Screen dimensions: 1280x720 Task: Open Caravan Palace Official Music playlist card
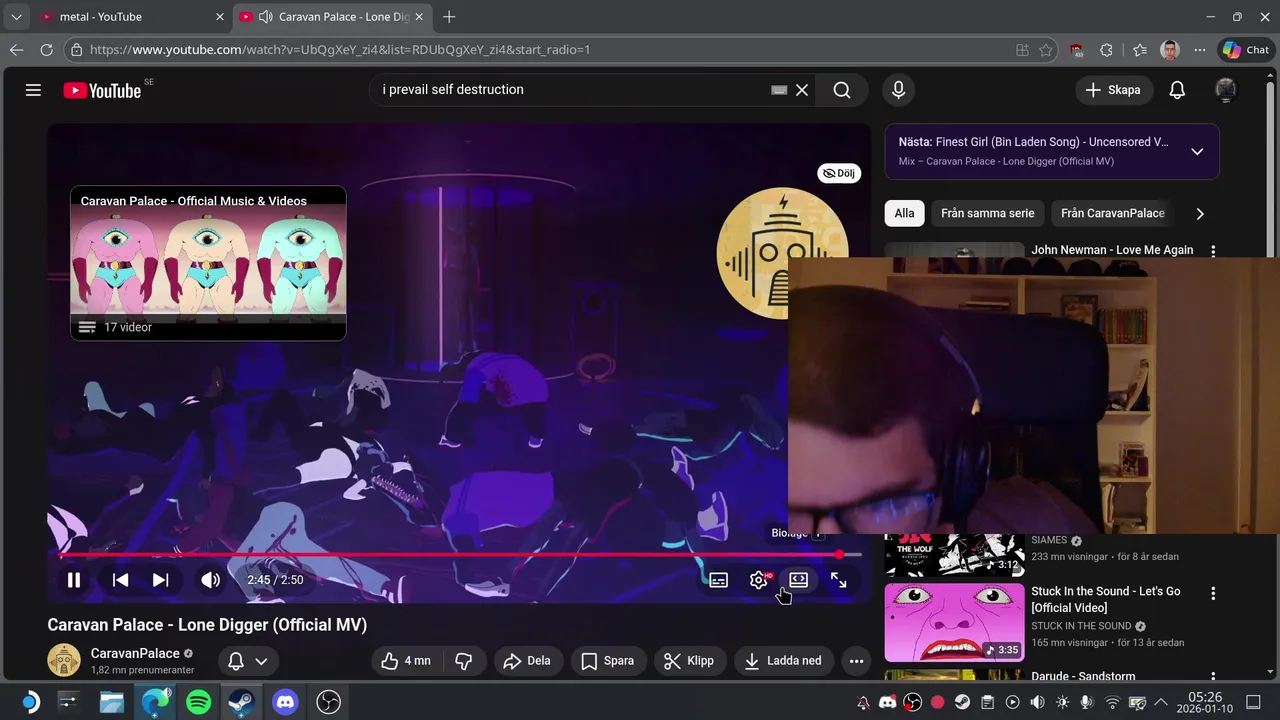click(x=208, y=263)
